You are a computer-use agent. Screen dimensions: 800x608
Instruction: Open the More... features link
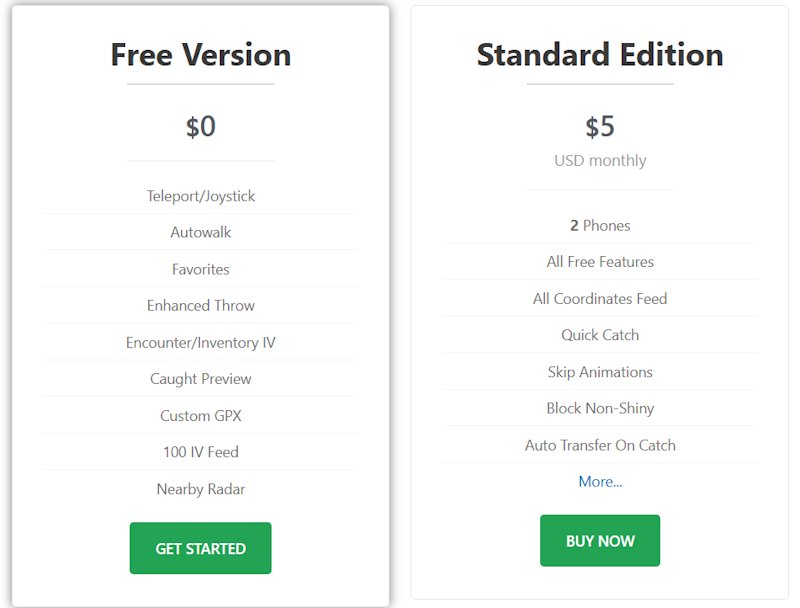point(600,481)
